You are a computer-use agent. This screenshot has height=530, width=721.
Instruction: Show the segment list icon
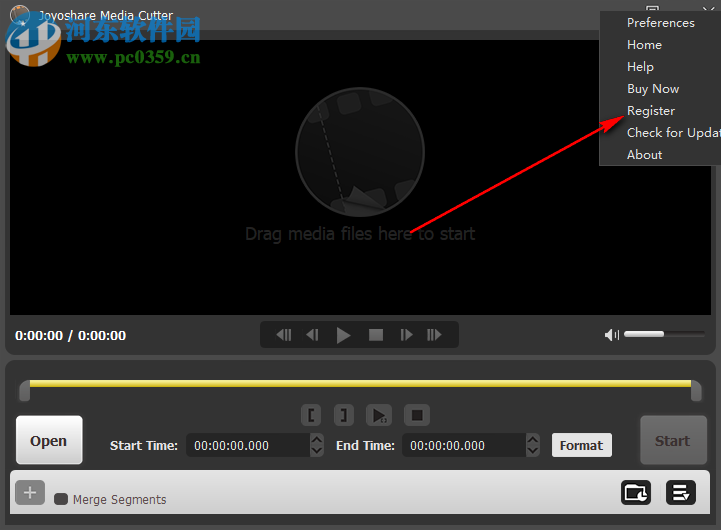[681, 493]
